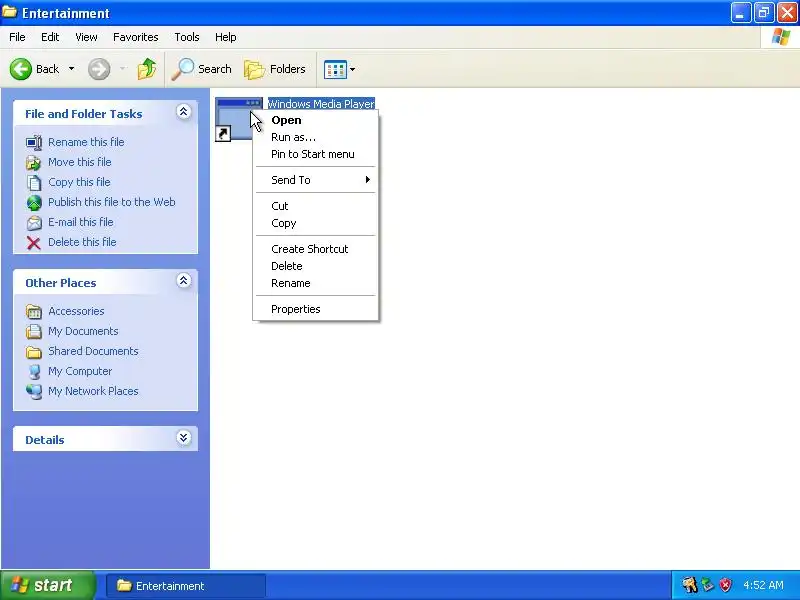Click the Move this file icon
The height and width of the screenshot is (600, 800).
34,163
